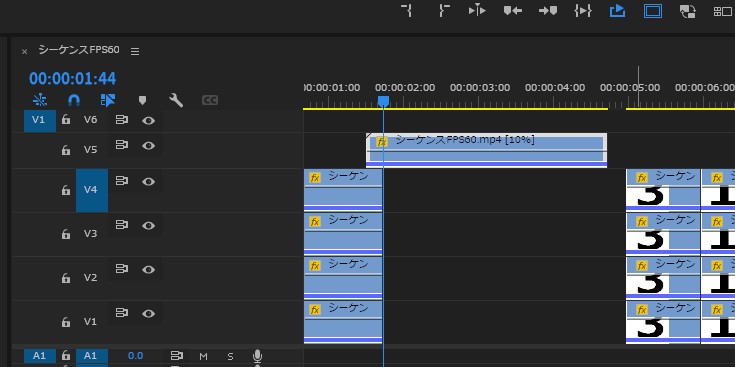Toggle sync lock on track V4
Viewport: 735px width, 367px height.
click(121, 180)
